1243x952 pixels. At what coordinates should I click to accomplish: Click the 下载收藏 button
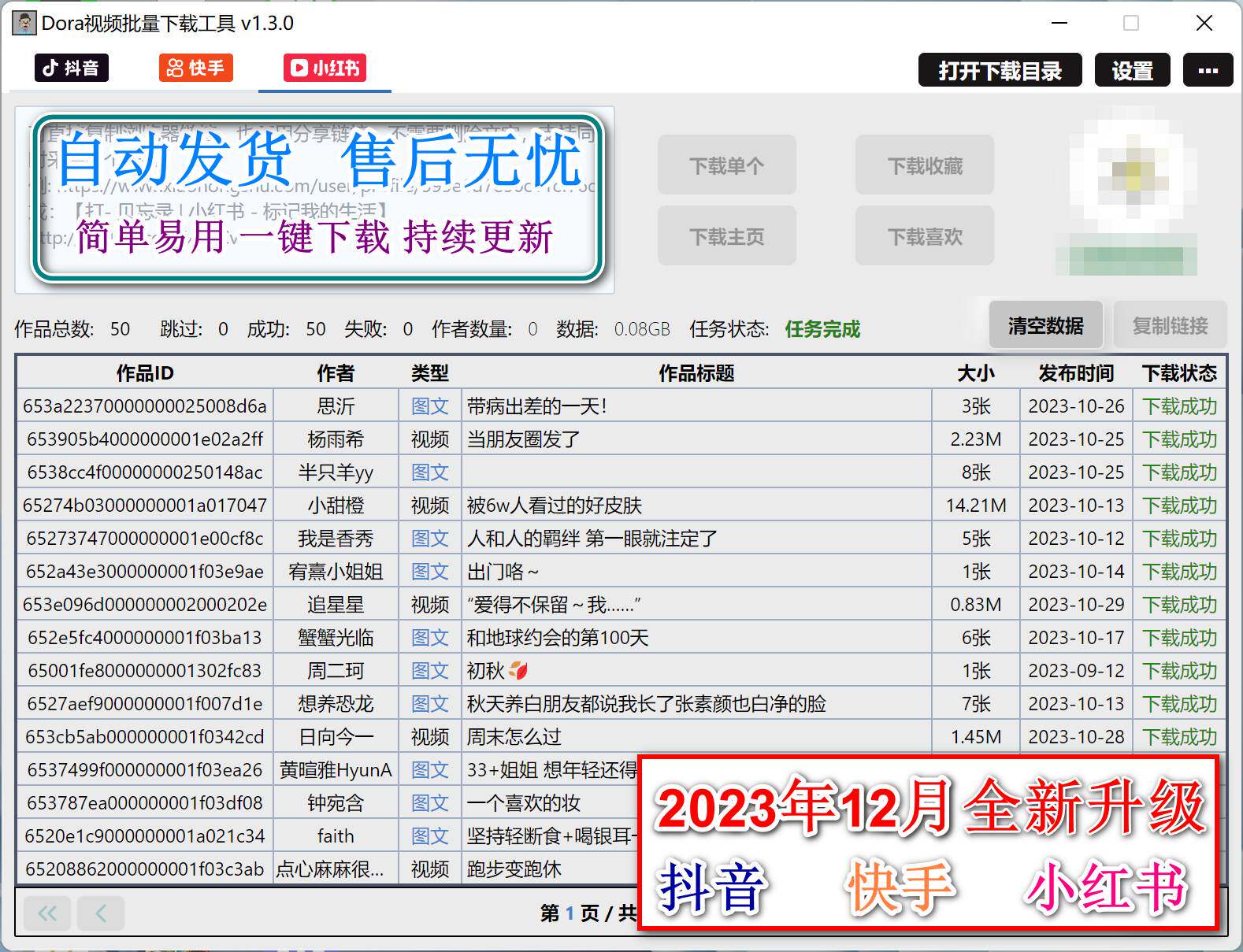pyautogui.click(x=925, y=165)
